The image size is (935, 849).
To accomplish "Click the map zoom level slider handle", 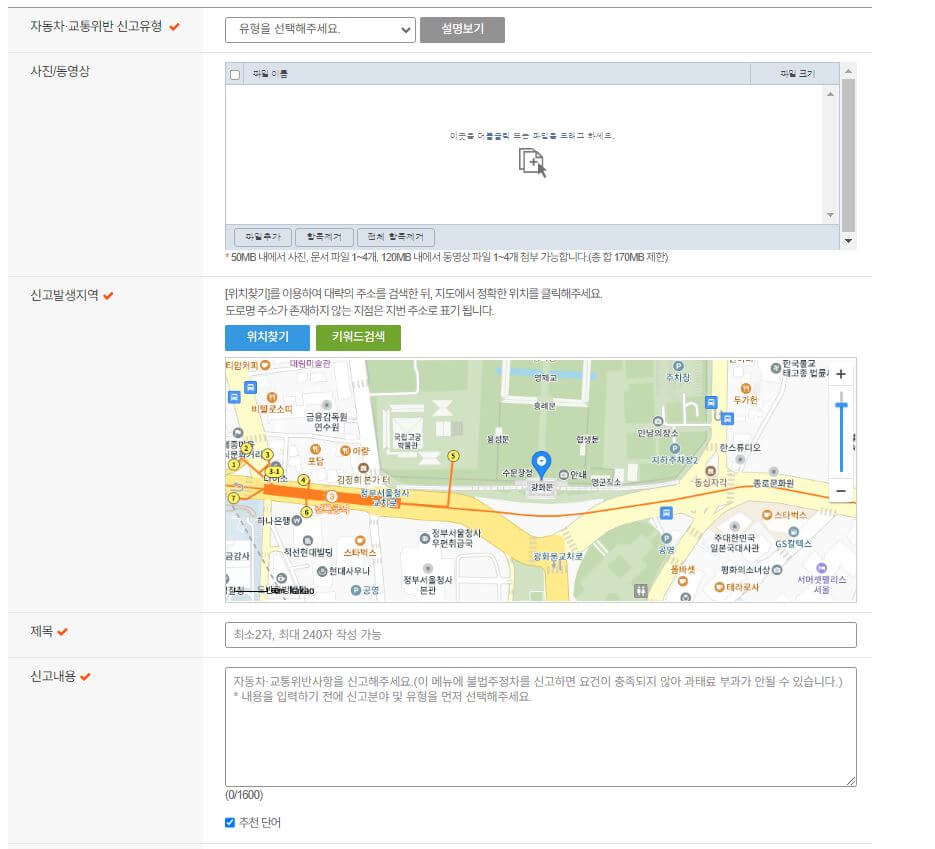I will click(841, 406).
